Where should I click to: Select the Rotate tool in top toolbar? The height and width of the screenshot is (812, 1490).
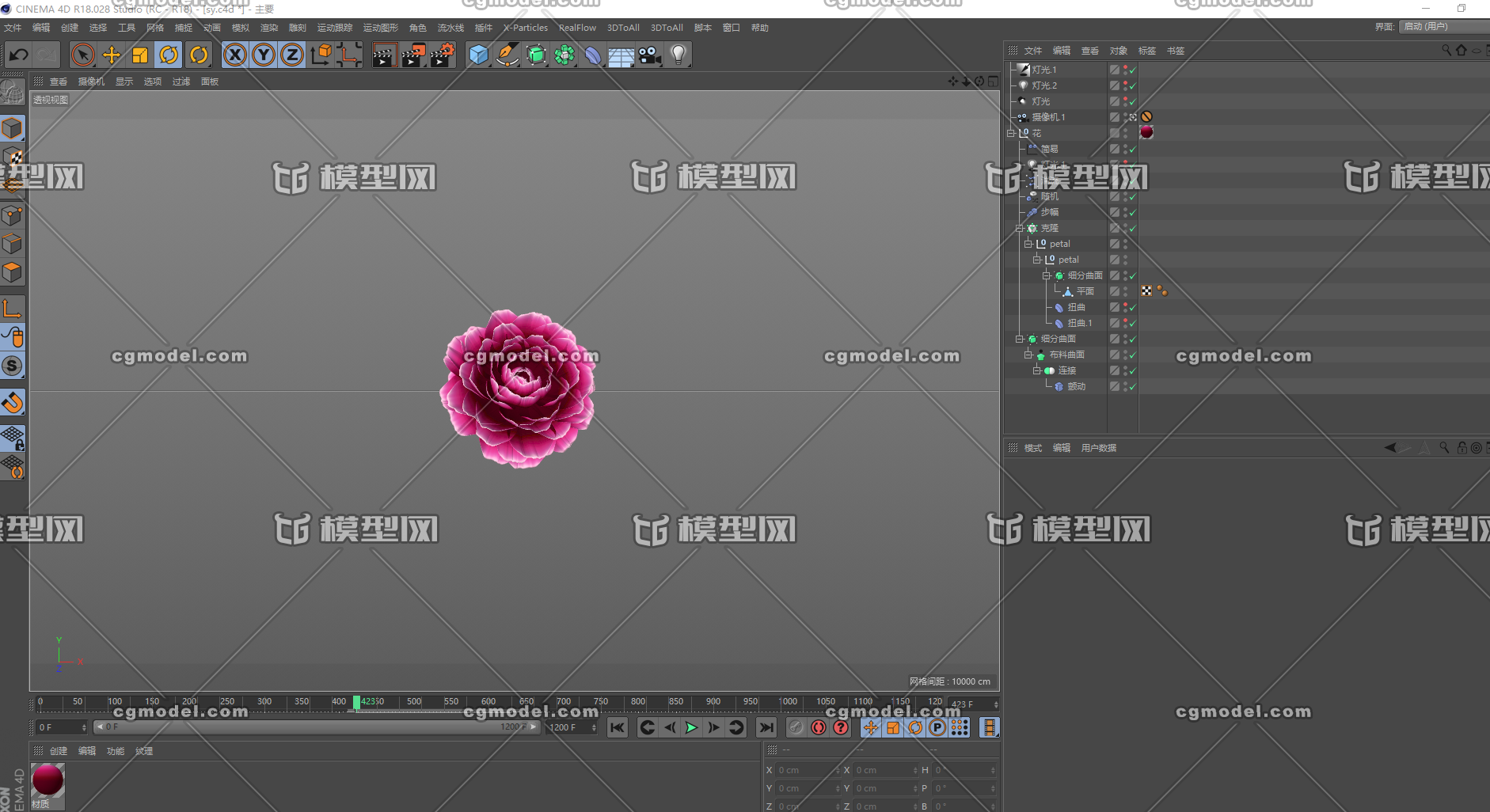coord(169,55)
